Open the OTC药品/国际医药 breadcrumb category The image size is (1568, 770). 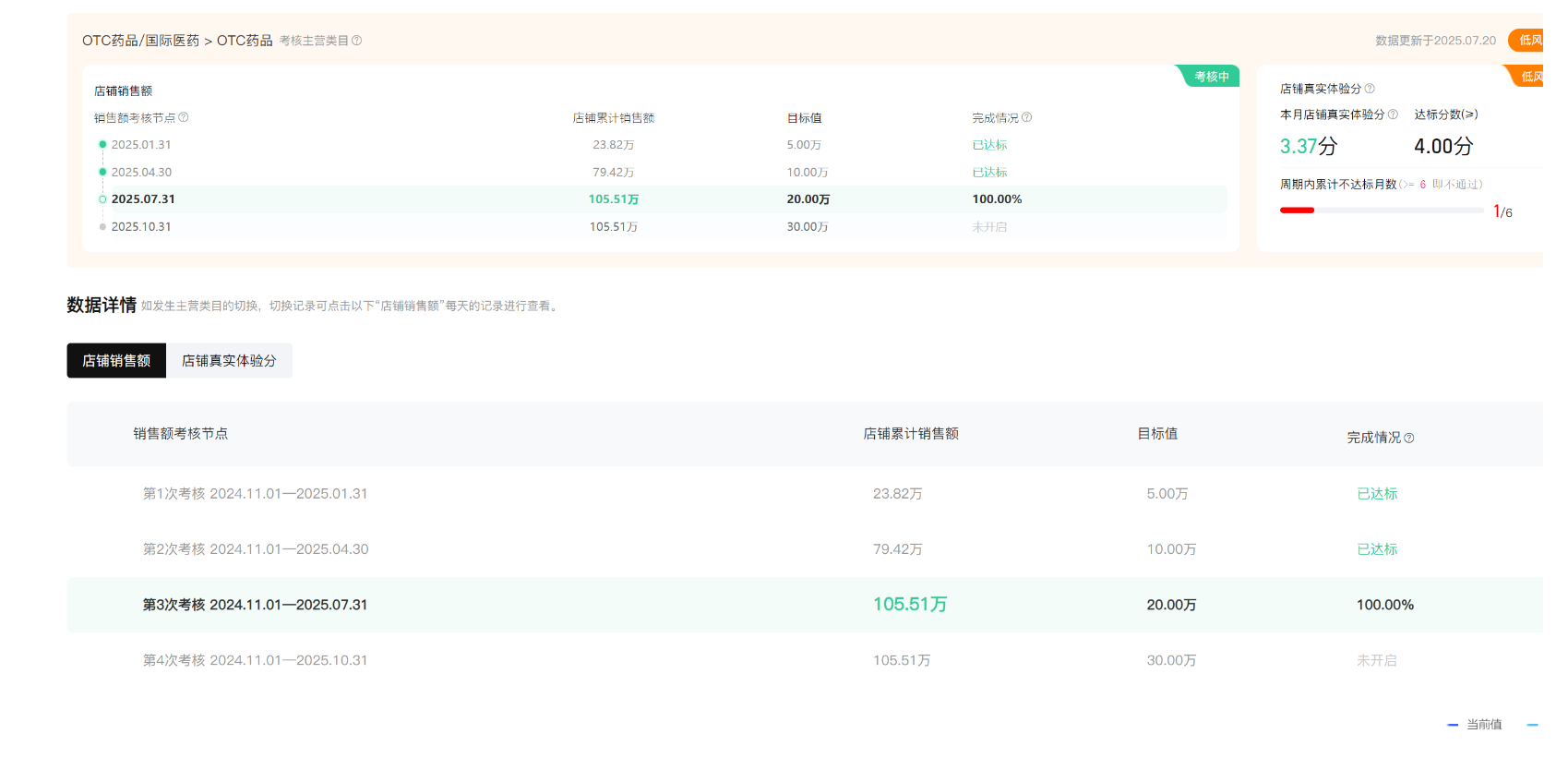[x=140, y=41]
